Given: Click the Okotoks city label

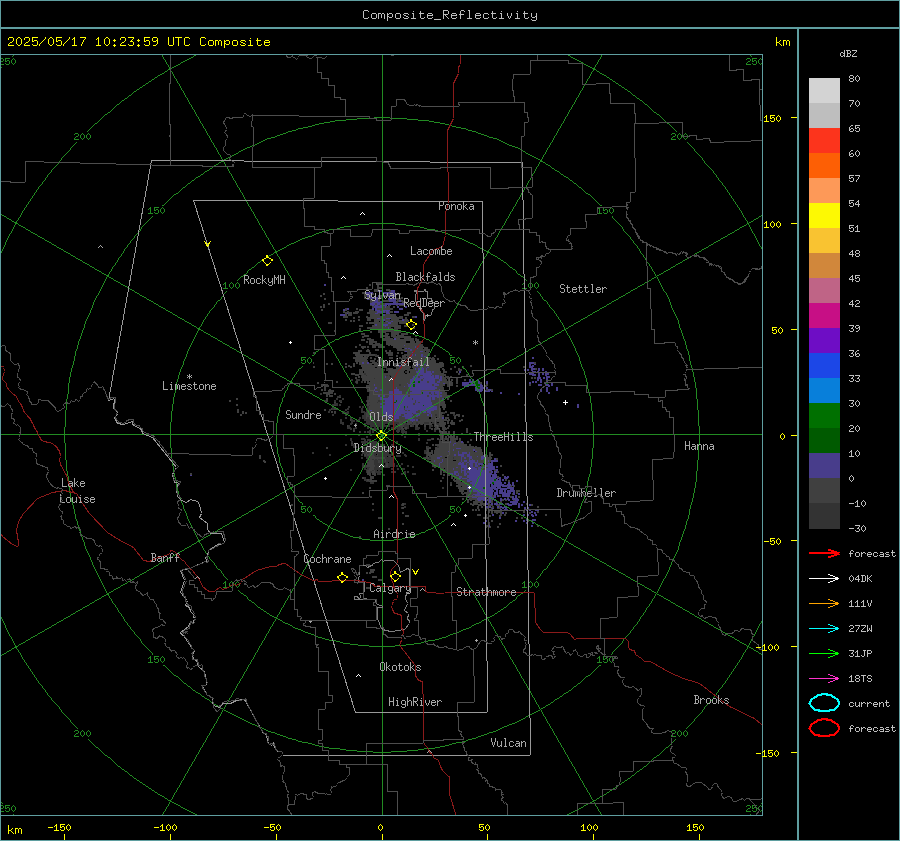Looking at the screenshot, I should [x=400, y=667].
